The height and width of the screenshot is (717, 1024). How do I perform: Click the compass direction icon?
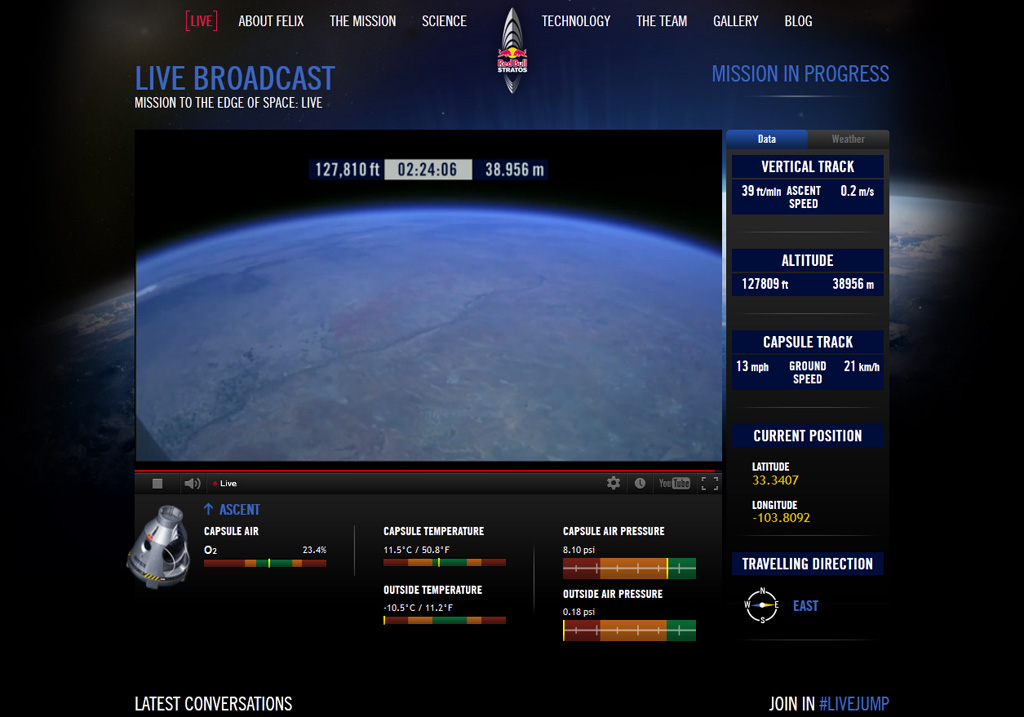(x=761, y=605)
